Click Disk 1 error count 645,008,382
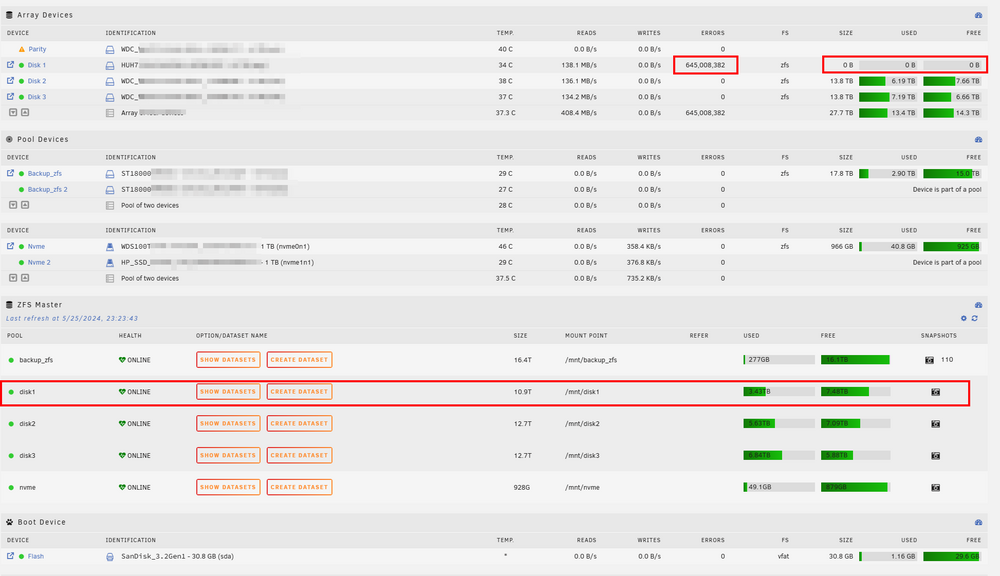The image size is (1000, 576). [705, 65]
